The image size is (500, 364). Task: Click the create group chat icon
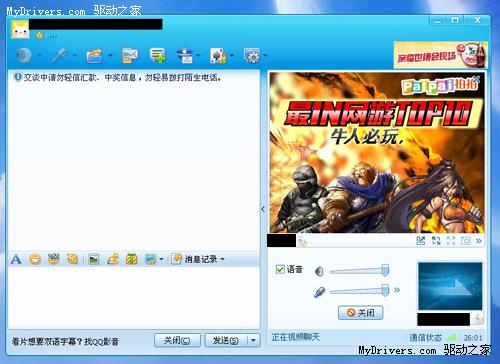tap(158, 55)
